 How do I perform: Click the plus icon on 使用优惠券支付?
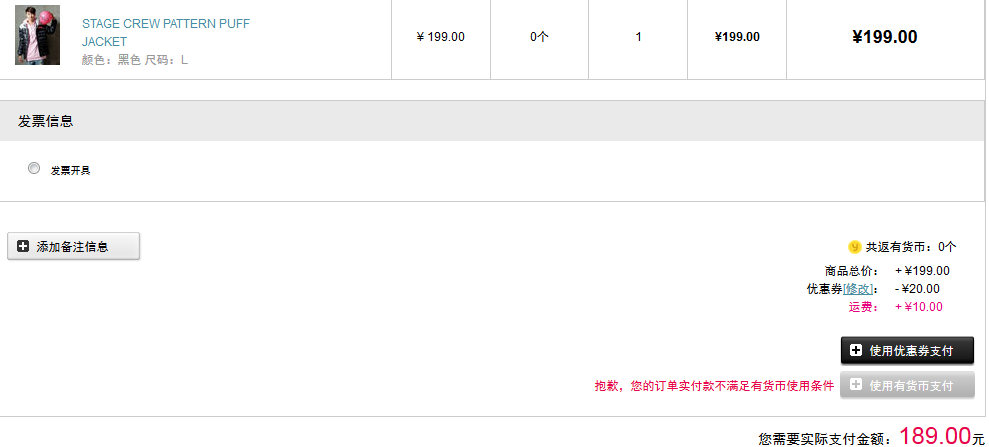coord(856,351)
